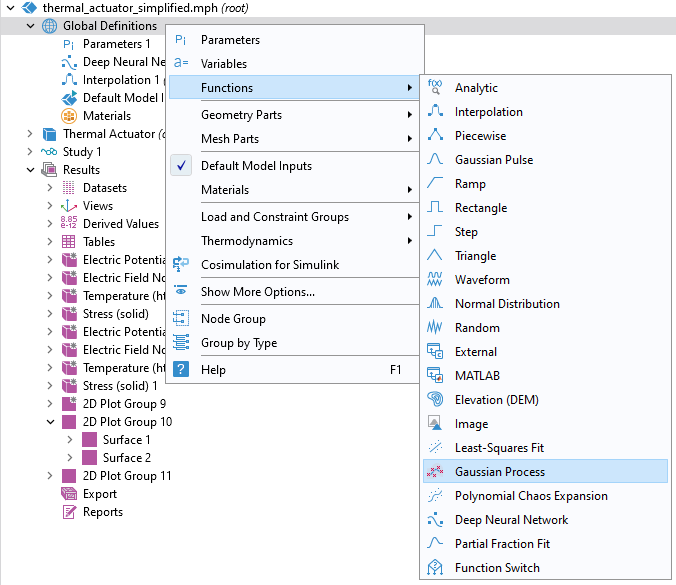Collapse the Global Definitions node

click(30, 26)
